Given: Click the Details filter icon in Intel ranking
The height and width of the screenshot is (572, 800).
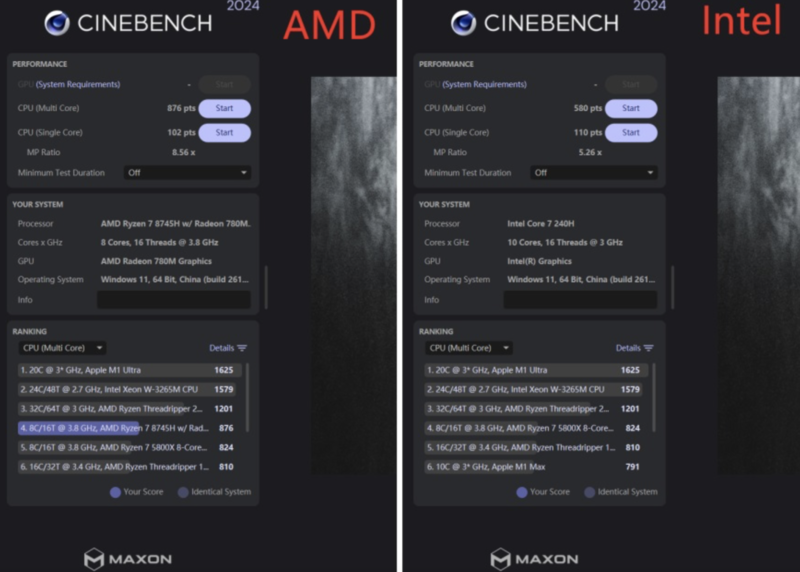Looking at the screenshot, I should point(649,348).
